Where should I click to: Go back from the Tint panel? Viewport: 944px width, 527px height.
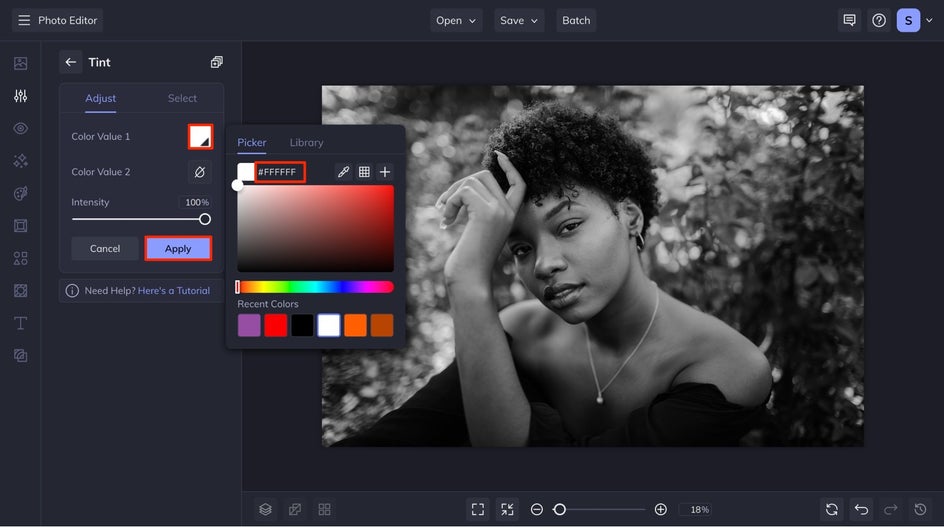click(71, 62)
